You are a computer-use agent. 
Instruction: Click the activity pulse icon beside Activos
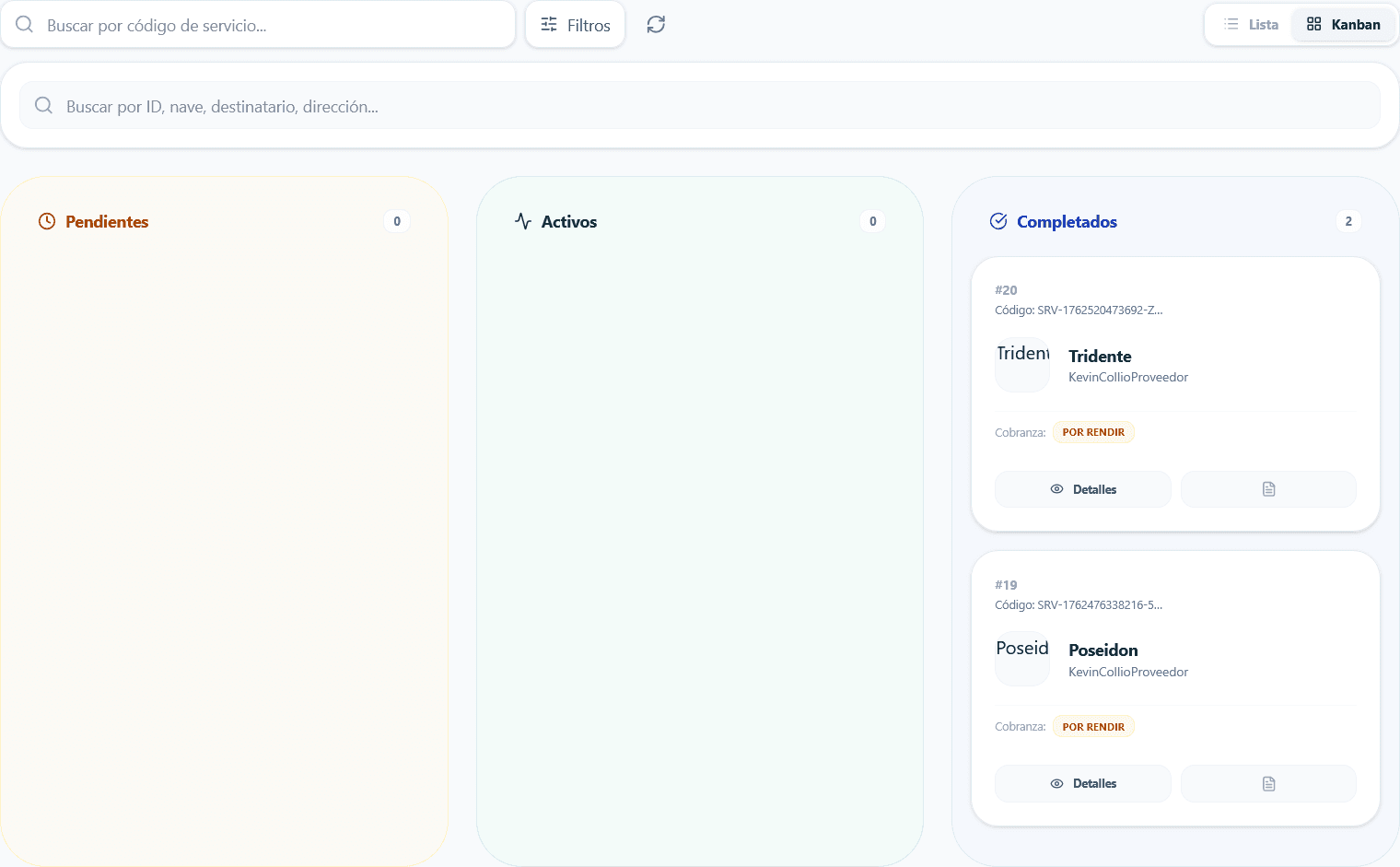coord(523,222)
